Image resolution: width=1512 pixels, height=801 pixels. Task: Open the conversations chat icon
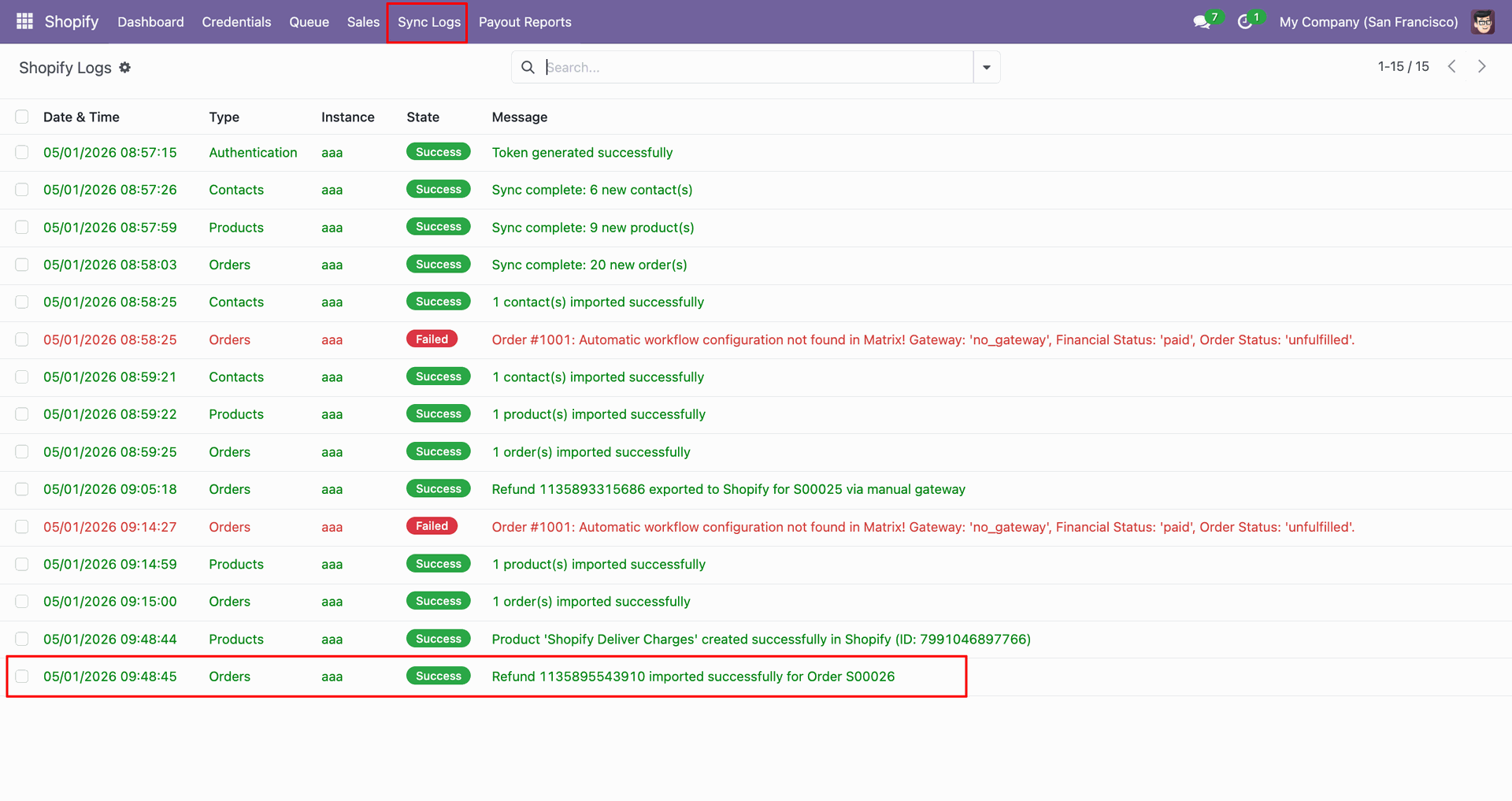pos(1202,22)
